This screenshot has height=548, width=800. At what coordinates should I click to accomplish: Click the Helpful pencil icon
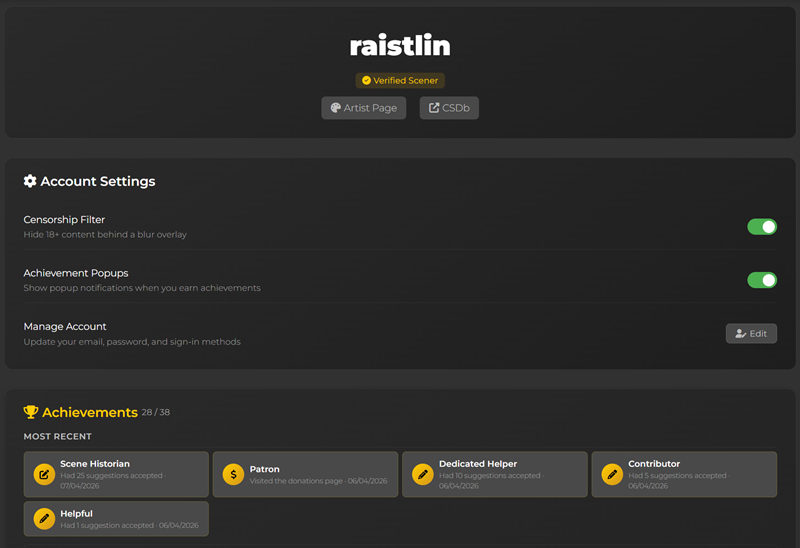(44, 519)
